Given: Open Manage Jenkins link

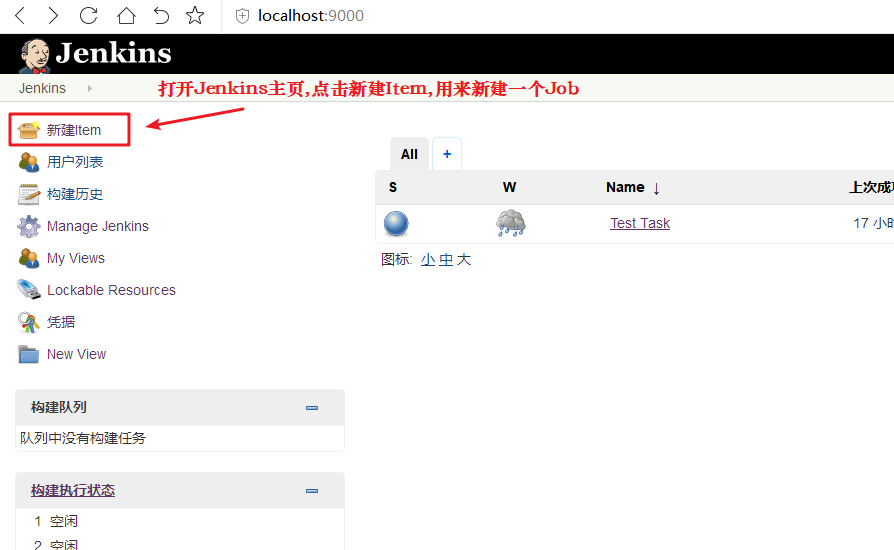Looking at the screenshot, I should click(x=97, y=226).
